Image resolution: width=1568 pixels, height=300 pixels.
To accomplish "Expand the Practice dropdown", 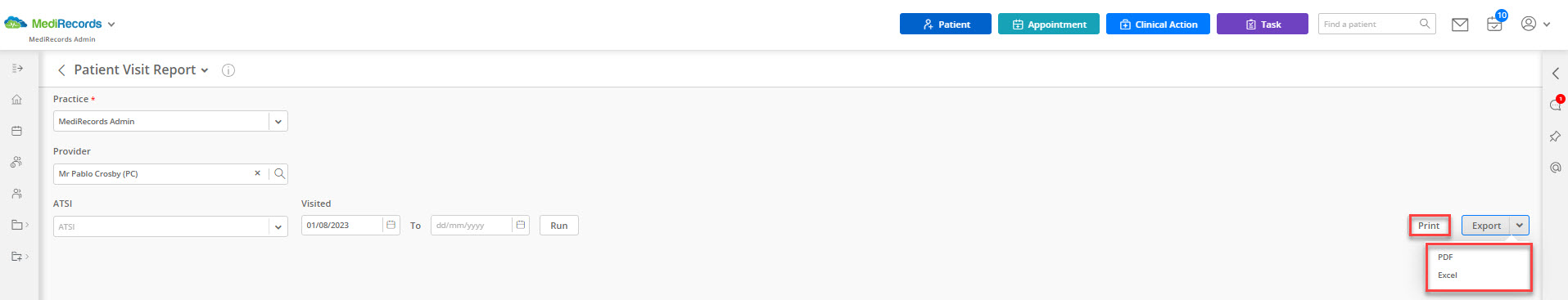I will [x=278, y=121].
